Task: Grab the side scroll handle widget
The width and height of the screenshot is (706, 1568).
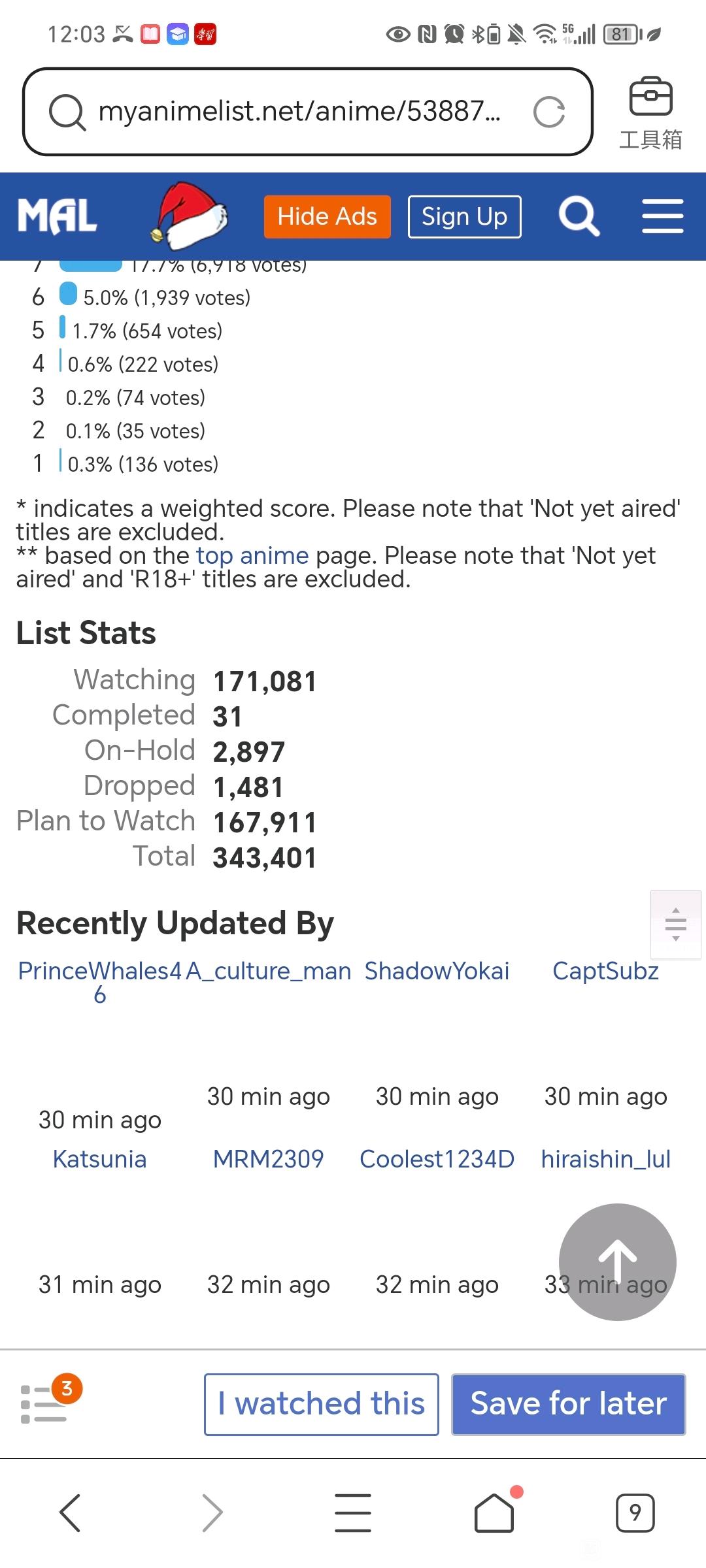Action: [x=675, y=924]
